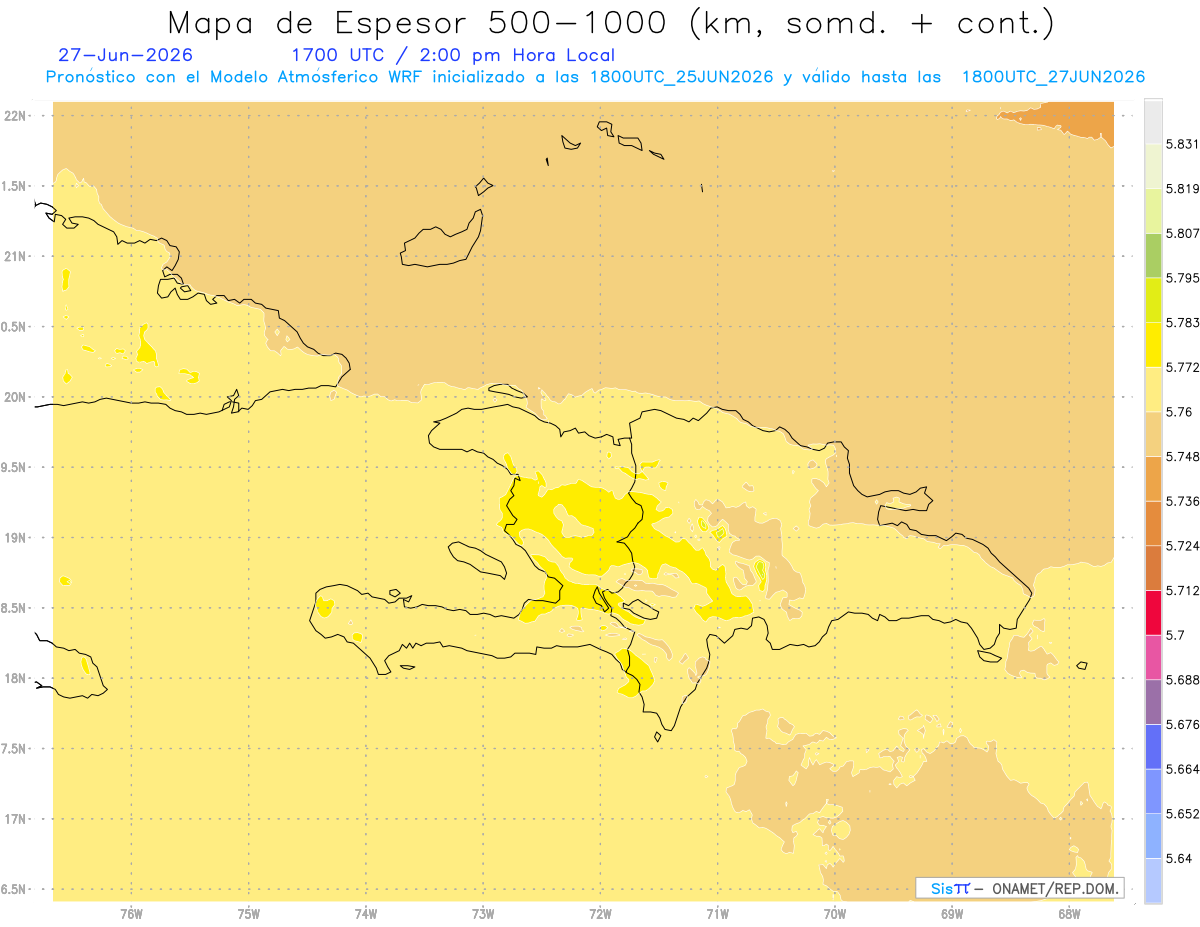This screenshot has width=1200, height=927.
Task: Select the legend value 5.712
Action: coord(1183,591)
